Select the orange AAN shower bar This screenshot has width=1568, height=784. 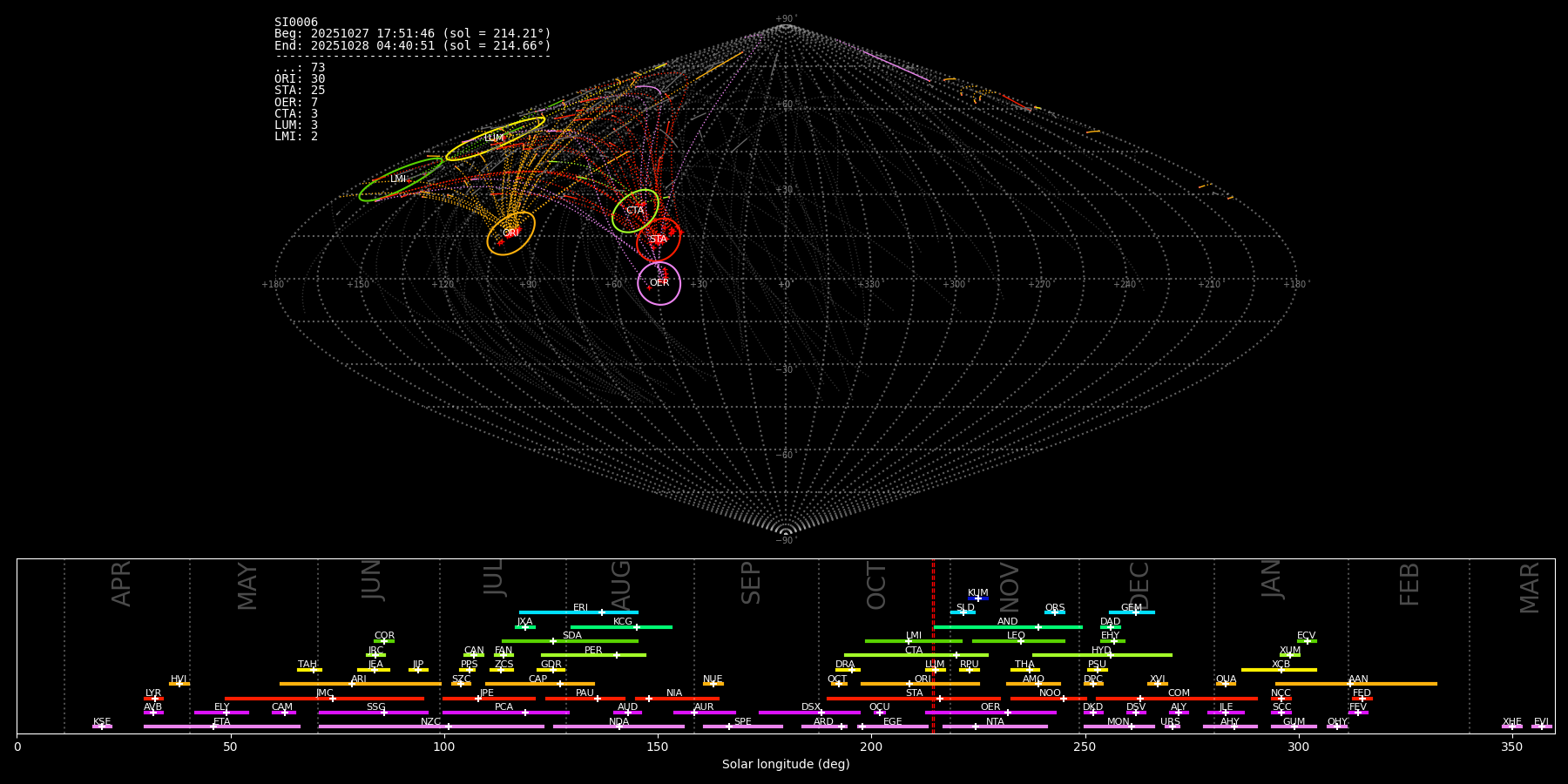(x=1355, y=684)
